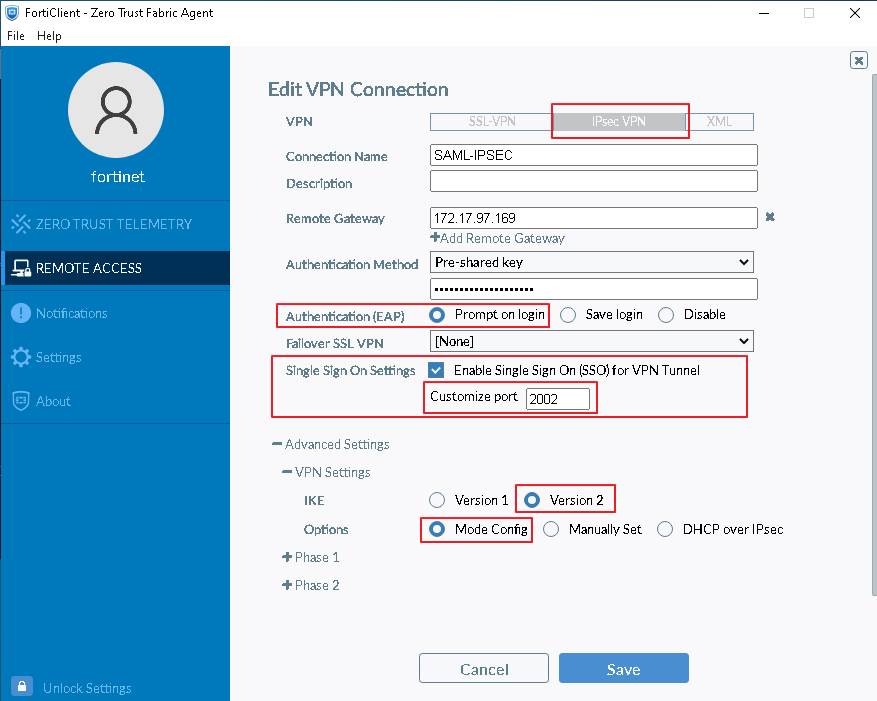The height and width of the screenshot is (701, 877).
Task: Switch to the XML tab
Action: coord(719,121)
